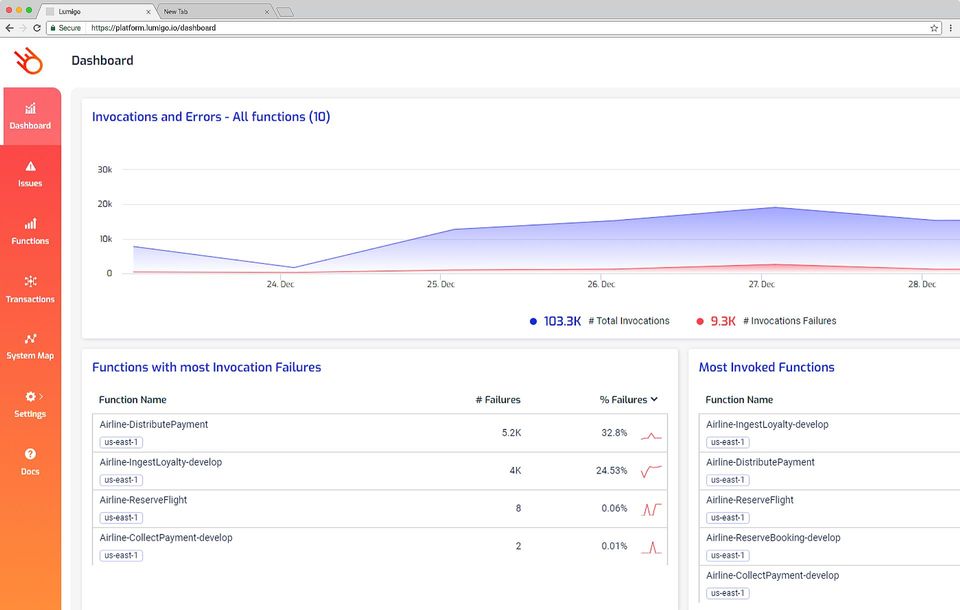Click the 5.2K failures value
This screenshot has height=610, width=960.
tap(511, 432)
